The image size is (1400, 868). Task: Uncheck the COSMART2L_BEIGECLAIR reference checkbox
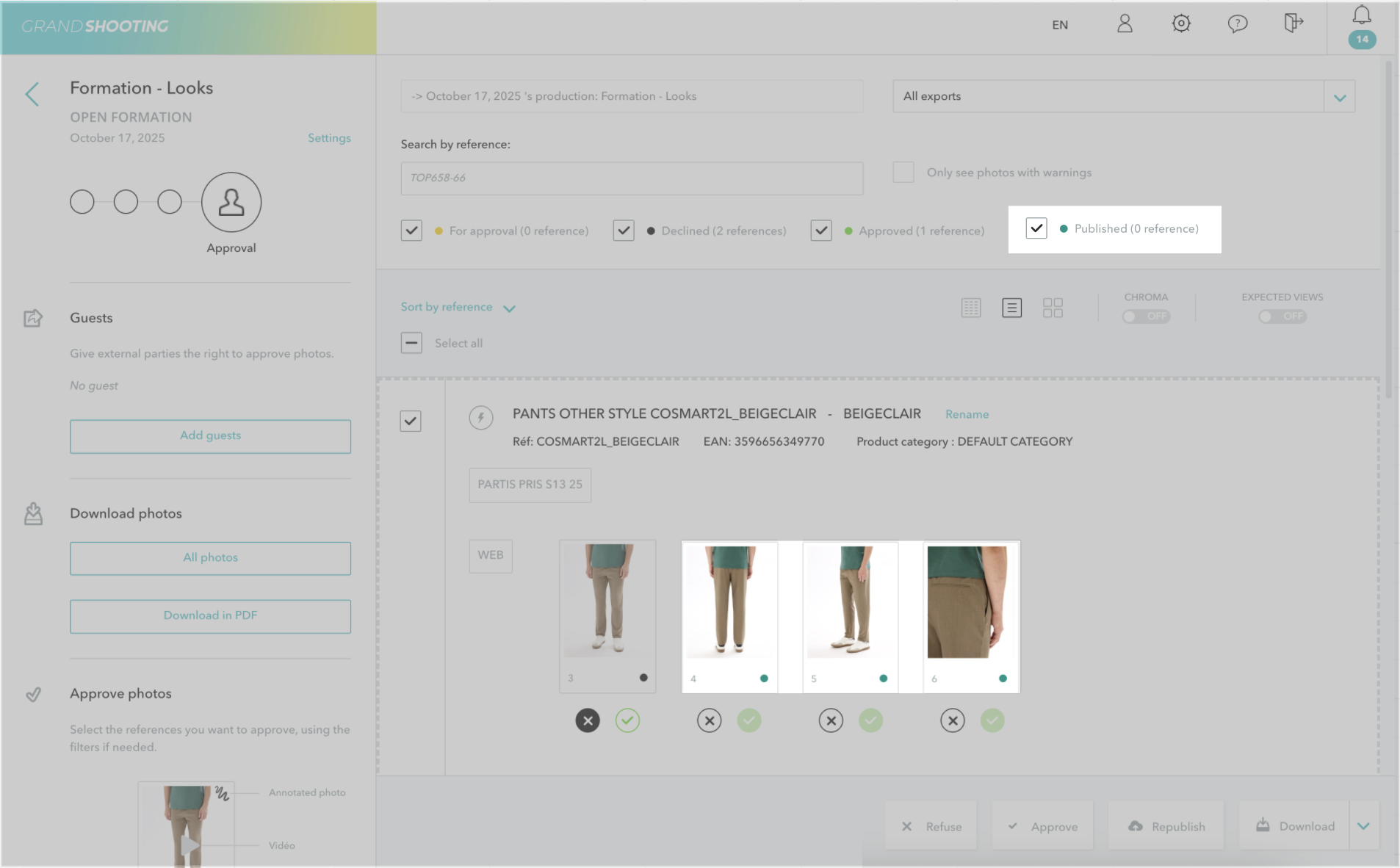point(411,422)
